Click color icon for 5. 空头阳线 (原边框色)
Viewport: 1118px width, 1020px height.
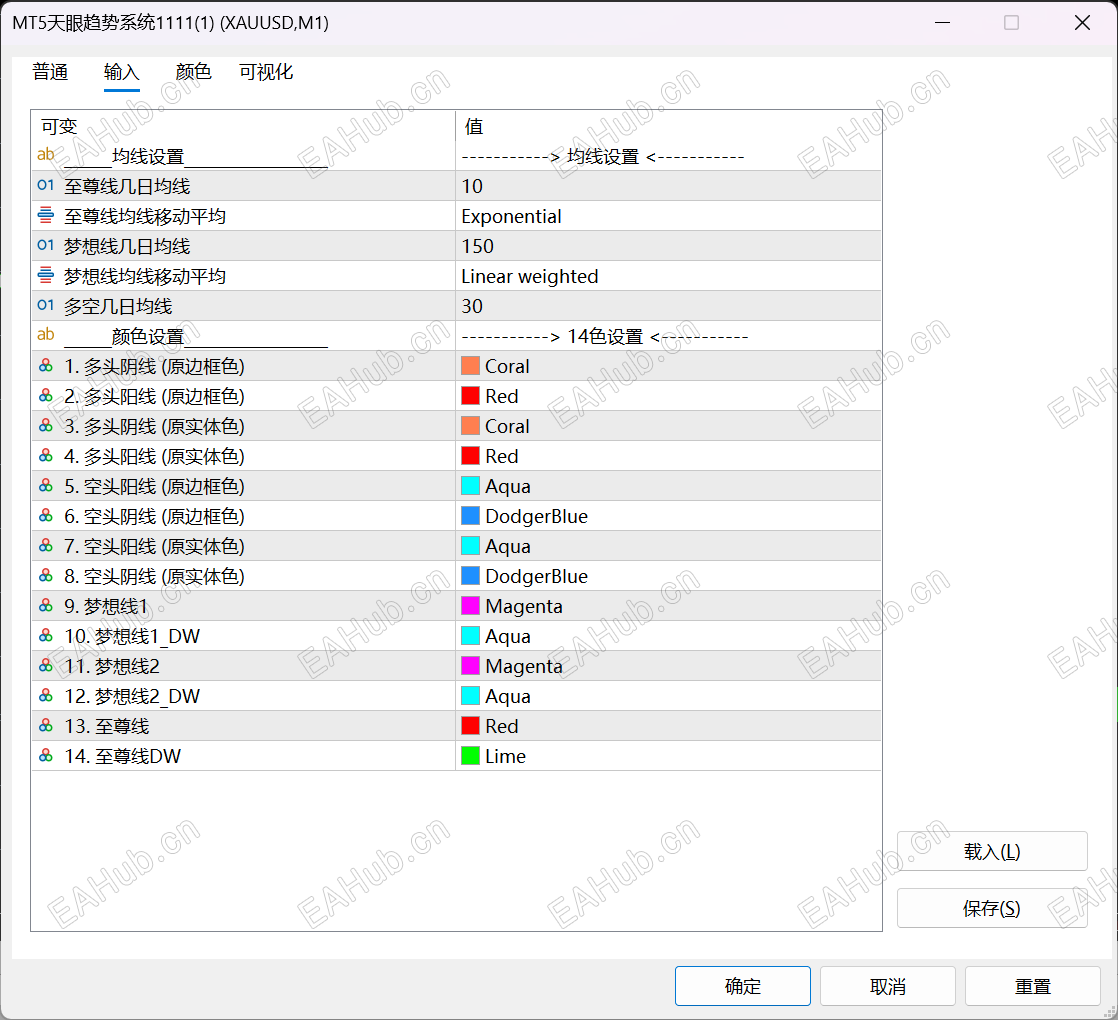(46, 485)
